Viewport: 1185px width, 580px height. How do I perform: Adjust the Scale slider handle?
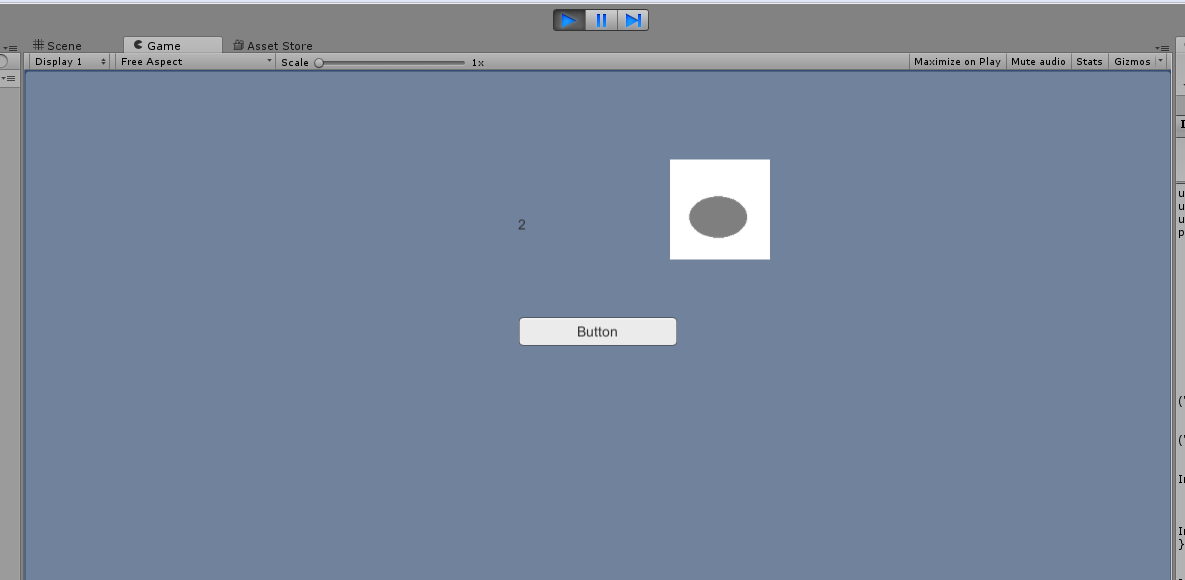click(319, 63)
